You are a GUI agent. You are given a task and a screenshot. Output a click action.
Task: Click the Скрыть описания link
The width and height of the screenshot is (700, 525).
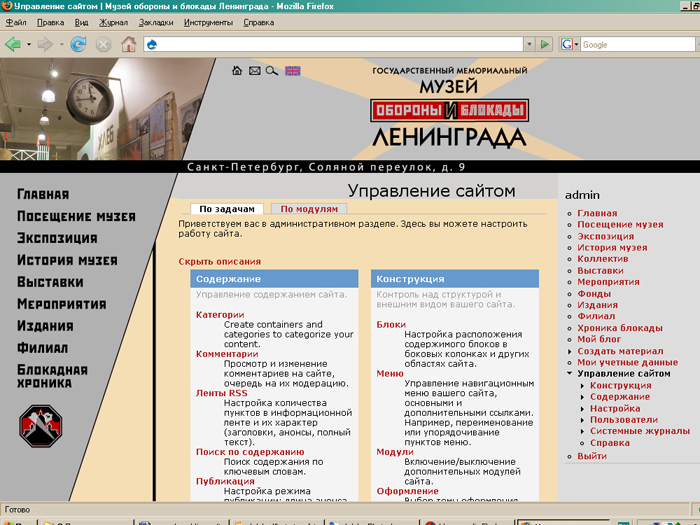[220, 262]
